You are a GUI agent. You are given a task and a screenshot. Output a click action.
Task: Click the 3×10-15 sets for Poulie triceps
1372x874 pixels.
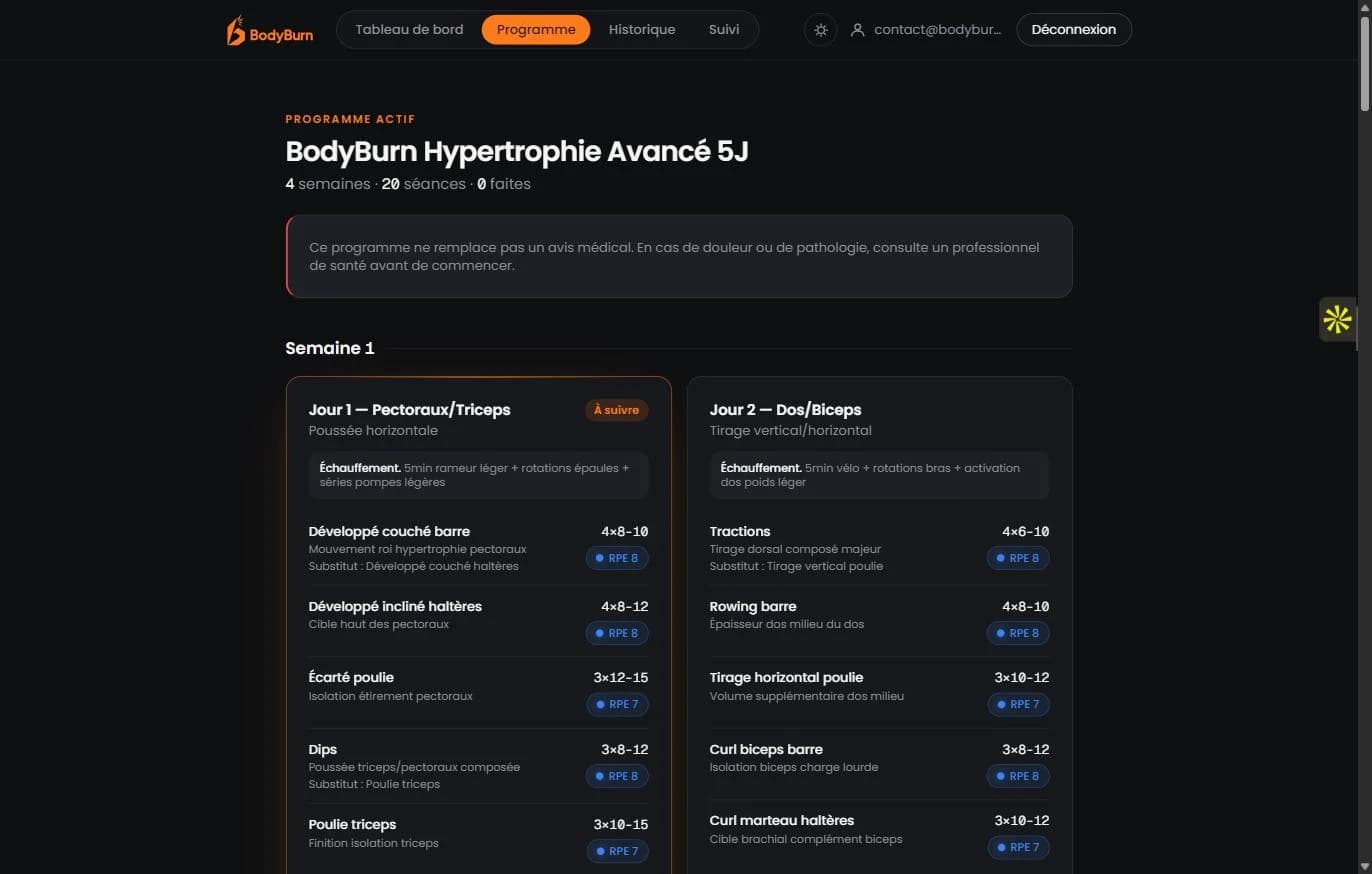coord(621,824)
